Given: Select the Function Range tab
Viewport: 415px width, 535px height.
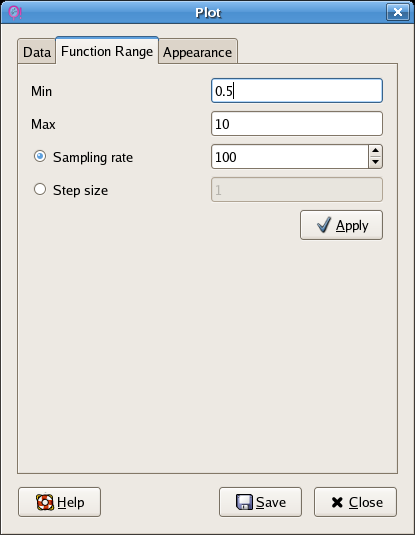Looking at the screenshot, I should point(107,51).
